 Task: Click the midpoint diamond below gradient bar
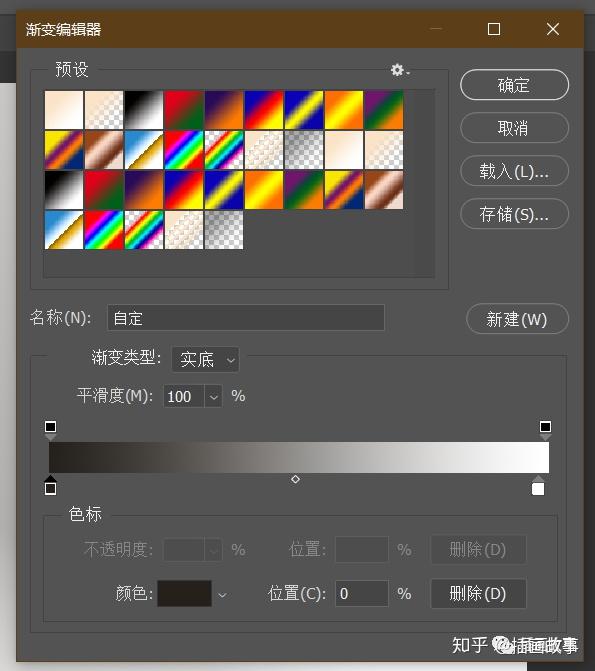click(295, 479)
